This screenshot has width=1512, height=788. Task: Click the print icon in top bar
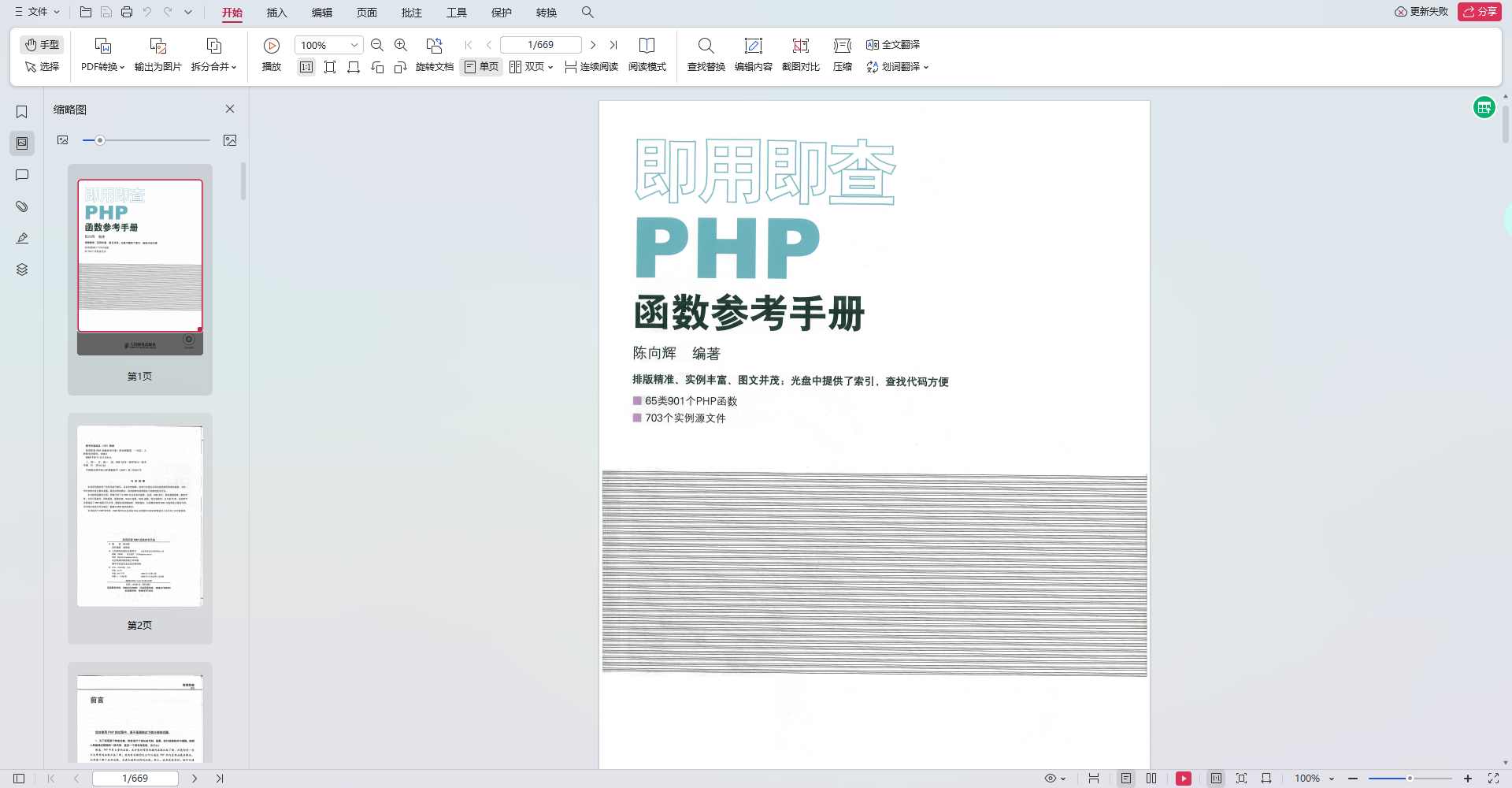tap(127, 13)
